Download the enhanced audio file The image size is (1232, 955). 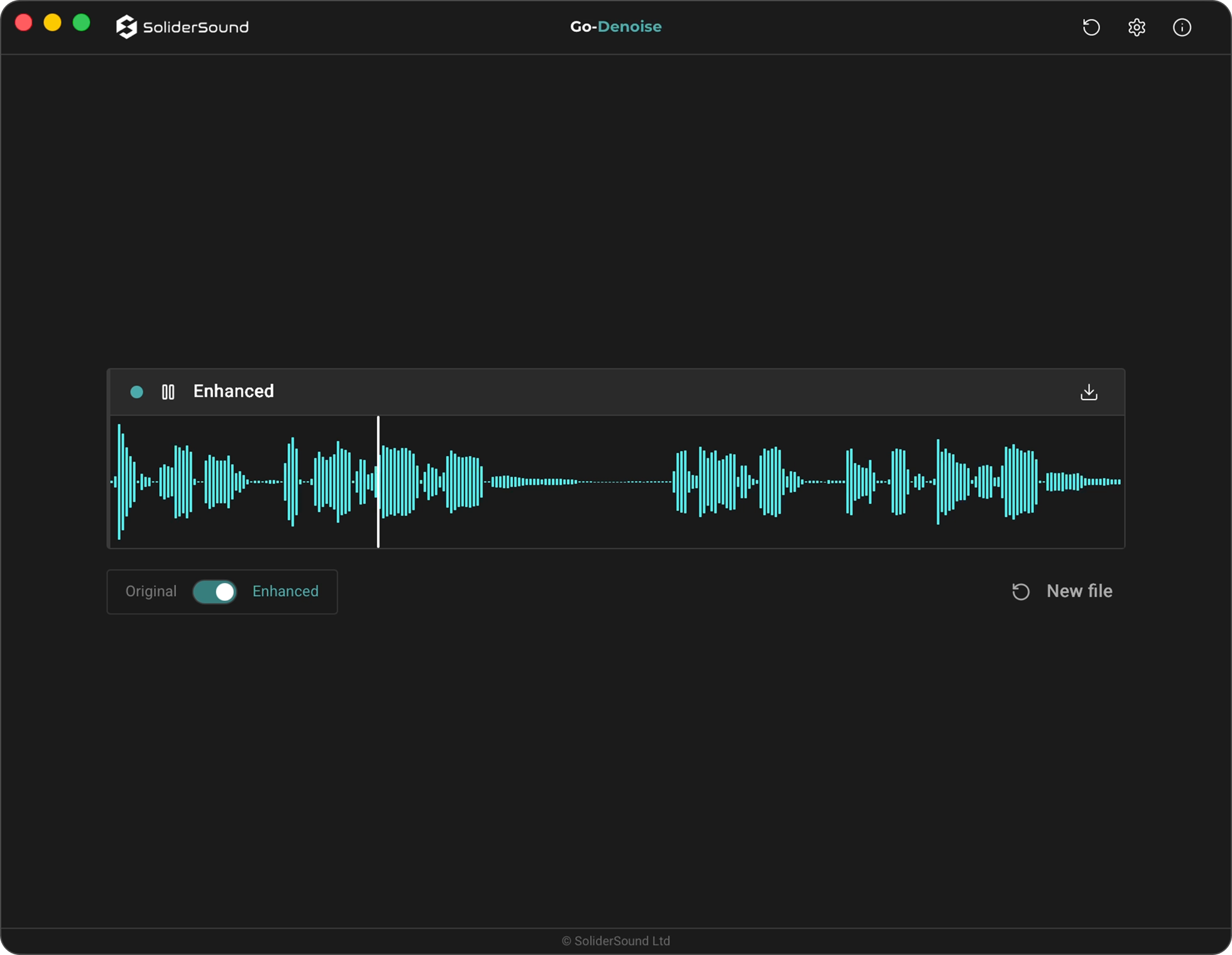click(1089, 392)
